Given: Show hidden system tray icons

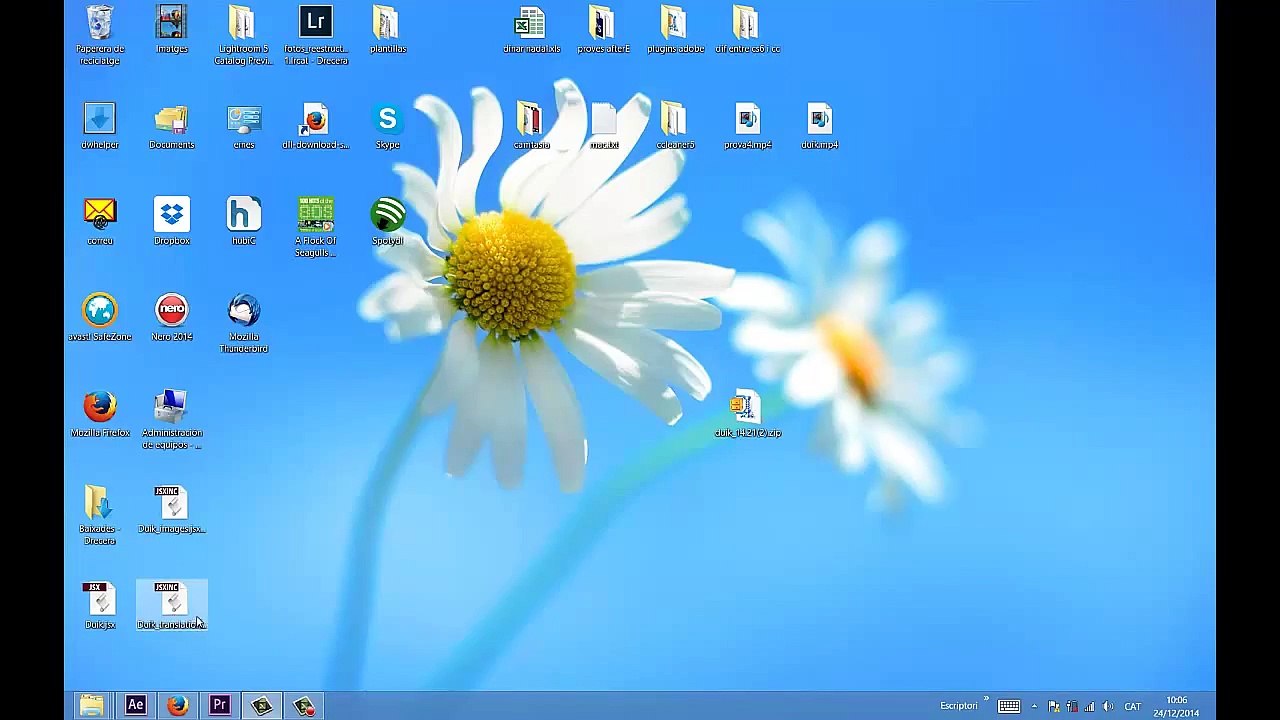Looking at the screenshot, I should pyautogui.click(x=1034, y=706).
